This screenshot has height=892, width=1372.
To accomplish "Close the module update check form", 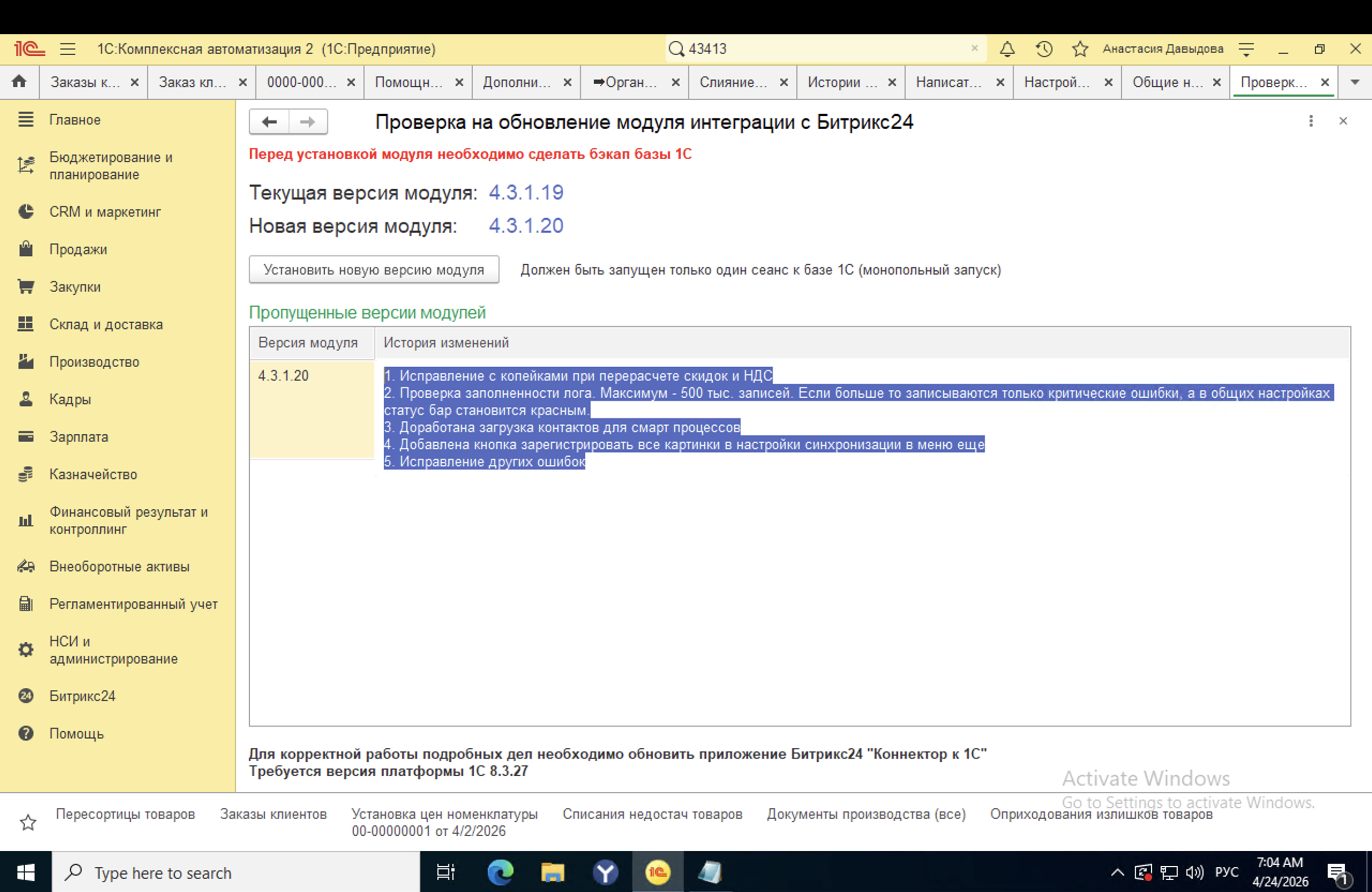I will [x=1343, y=121].
